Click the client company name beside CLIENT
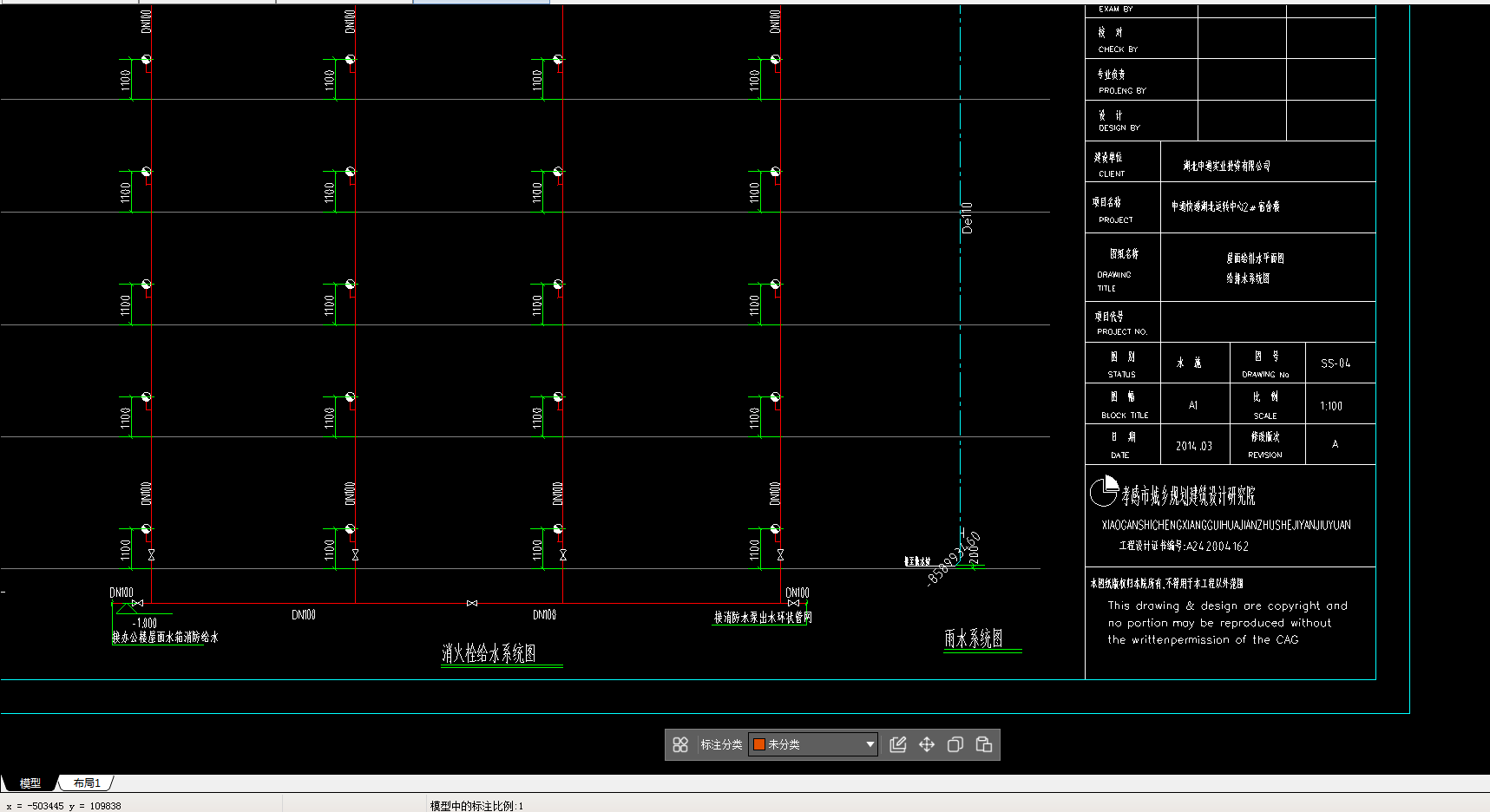This screenshot has height=812, width=1490. coord(1227,166)
